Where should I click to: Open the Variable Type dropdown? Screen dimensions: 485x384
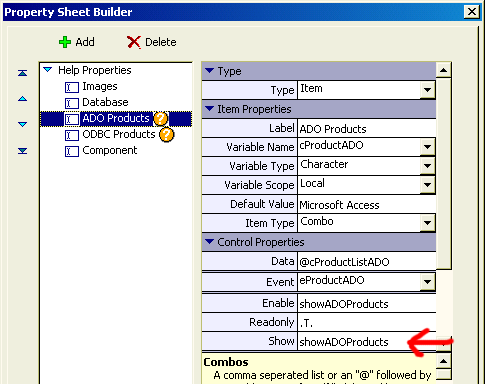pos(427,166)
